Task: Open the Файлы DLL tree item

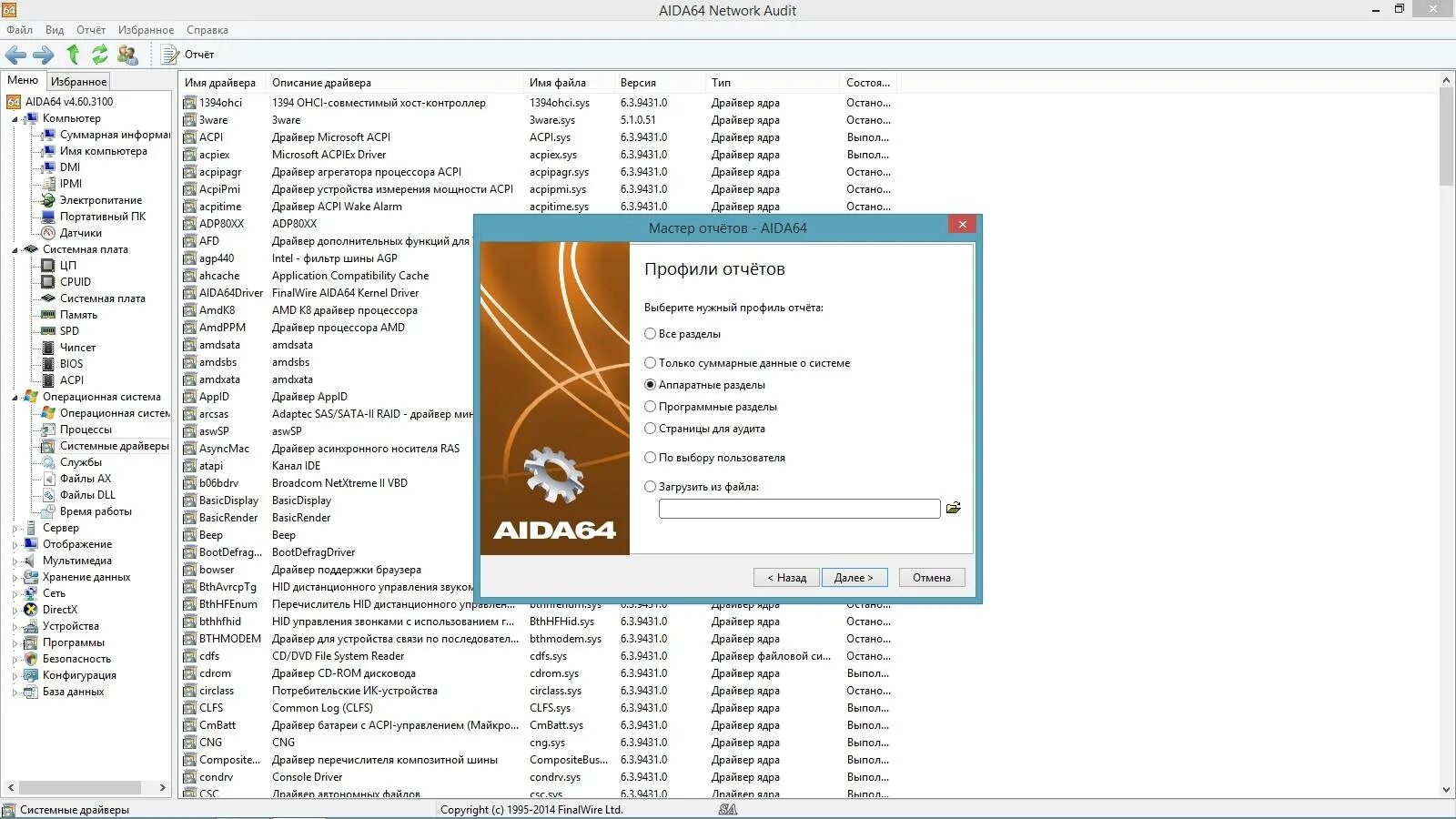Action: point(87,495)
